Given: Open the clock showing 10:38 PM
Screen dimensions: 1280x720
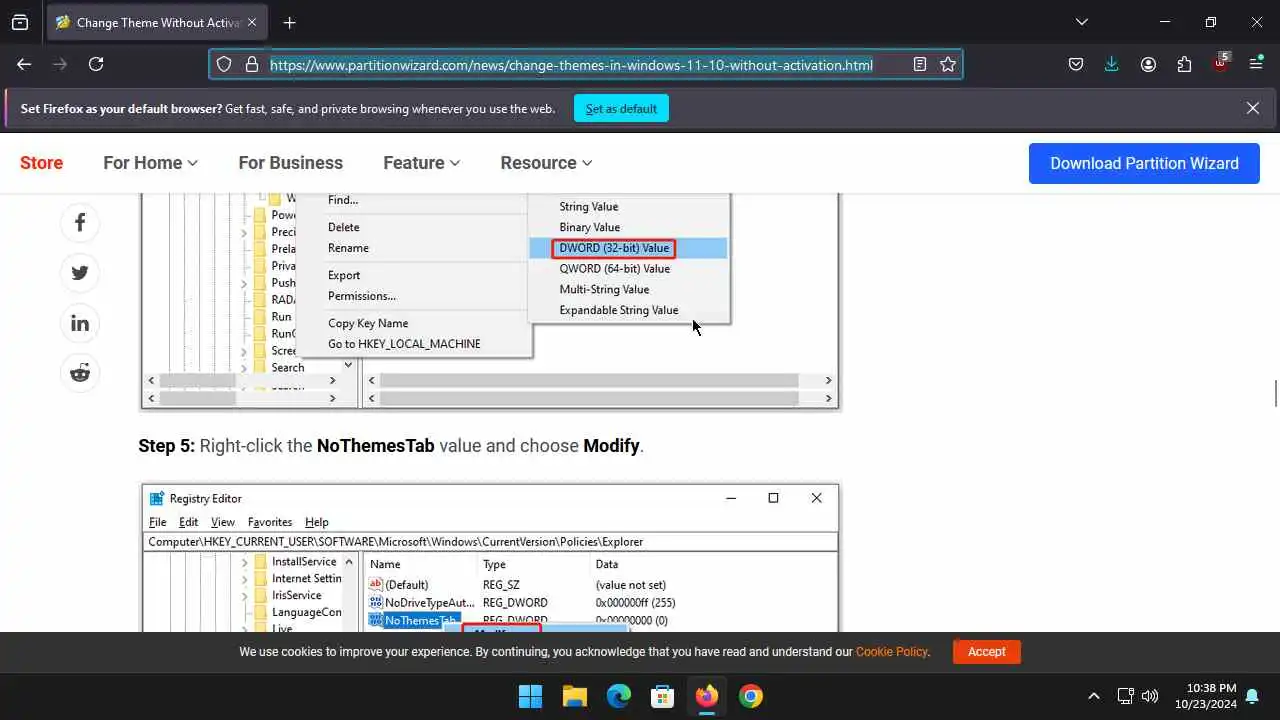Looking at the screenshot, I should pos(1206,696).
